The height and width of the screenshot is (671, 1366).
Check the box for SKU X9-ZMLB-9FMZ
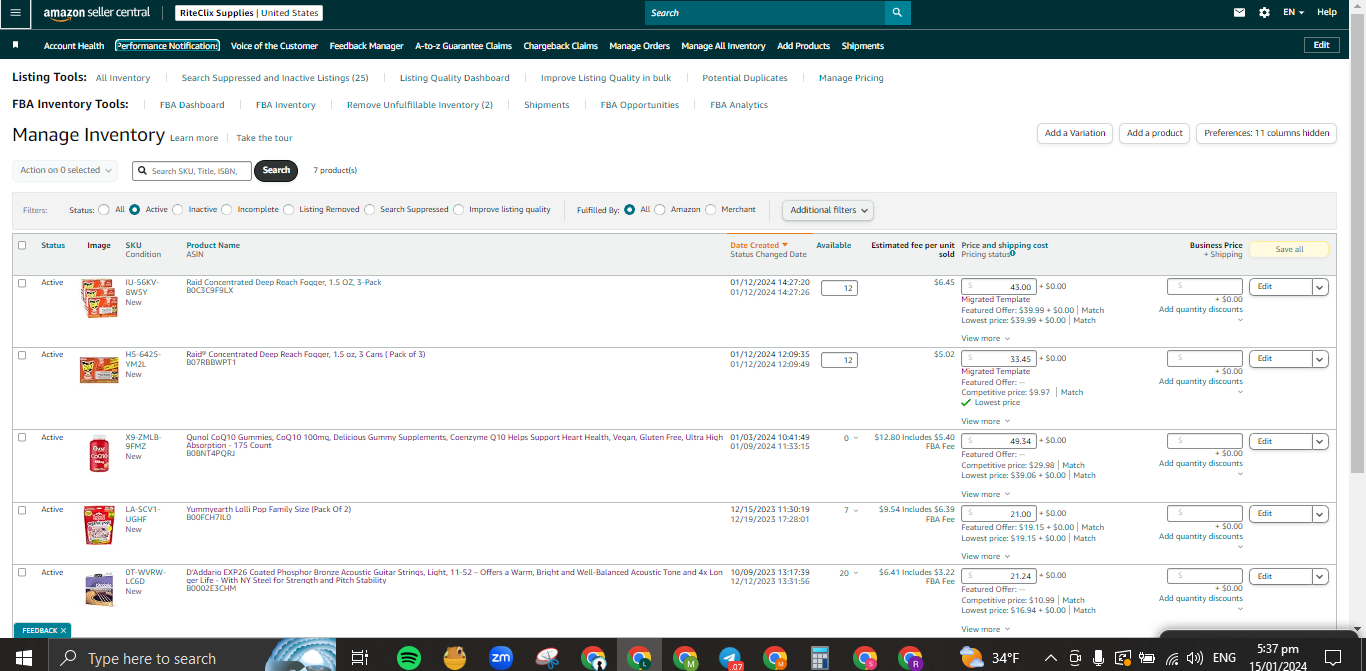(22, 438)
